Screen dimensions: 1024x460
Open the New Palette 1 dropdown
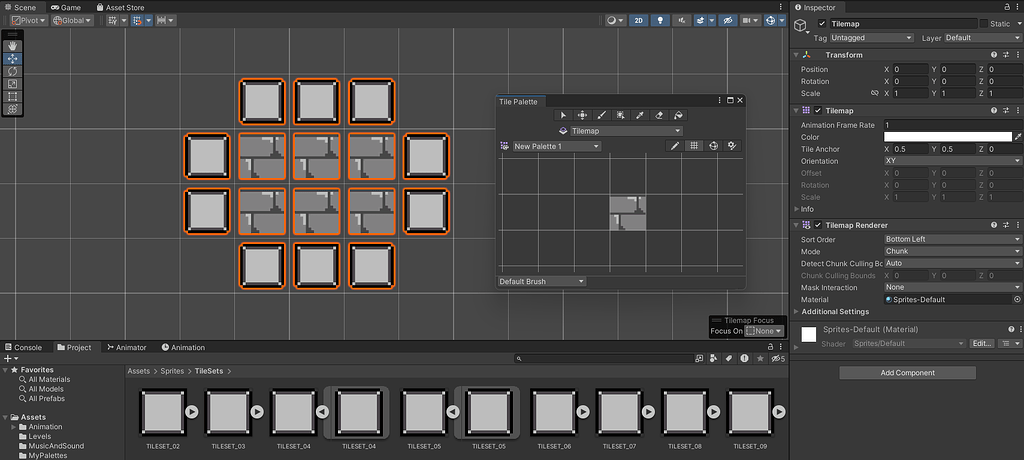(556, 146)
